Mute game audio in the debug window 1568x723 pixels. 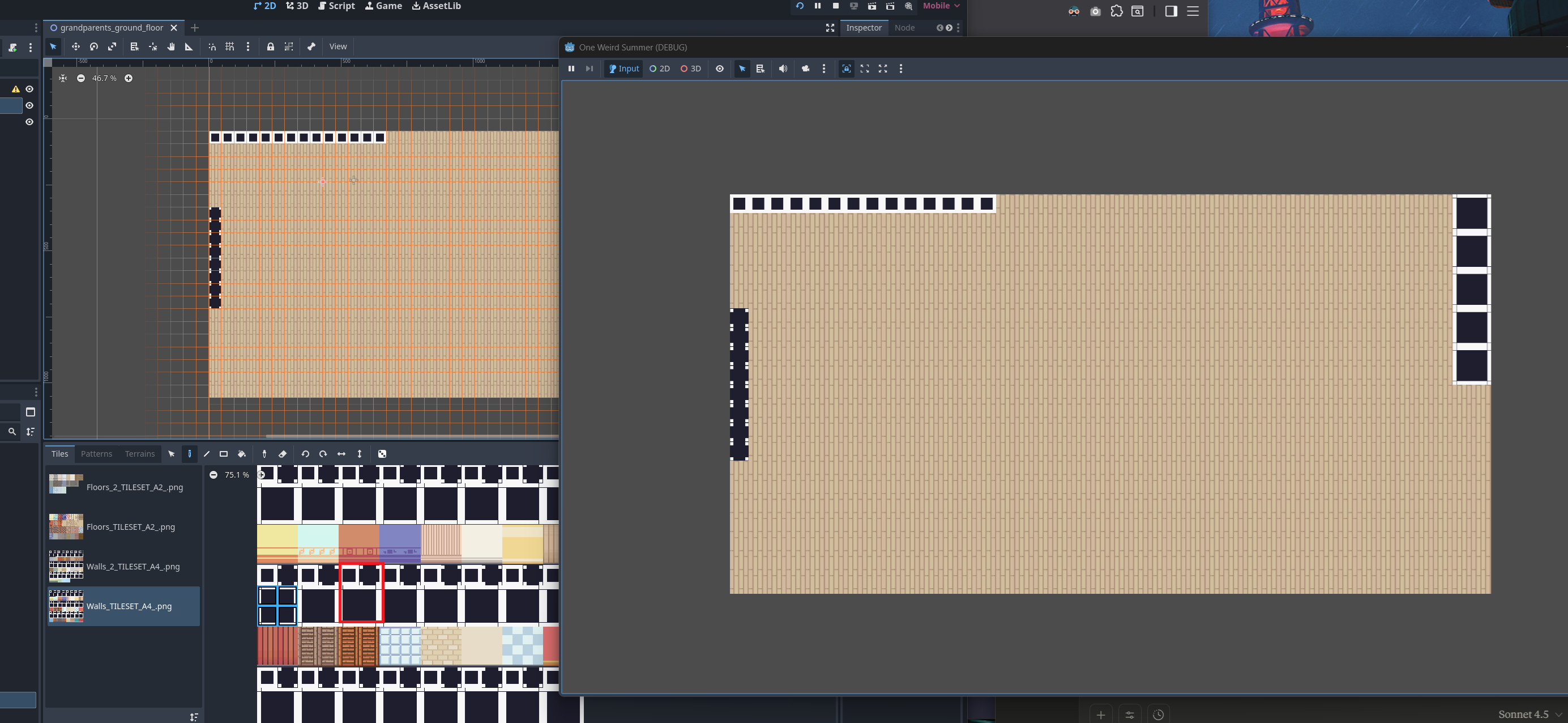coord(783,69)
